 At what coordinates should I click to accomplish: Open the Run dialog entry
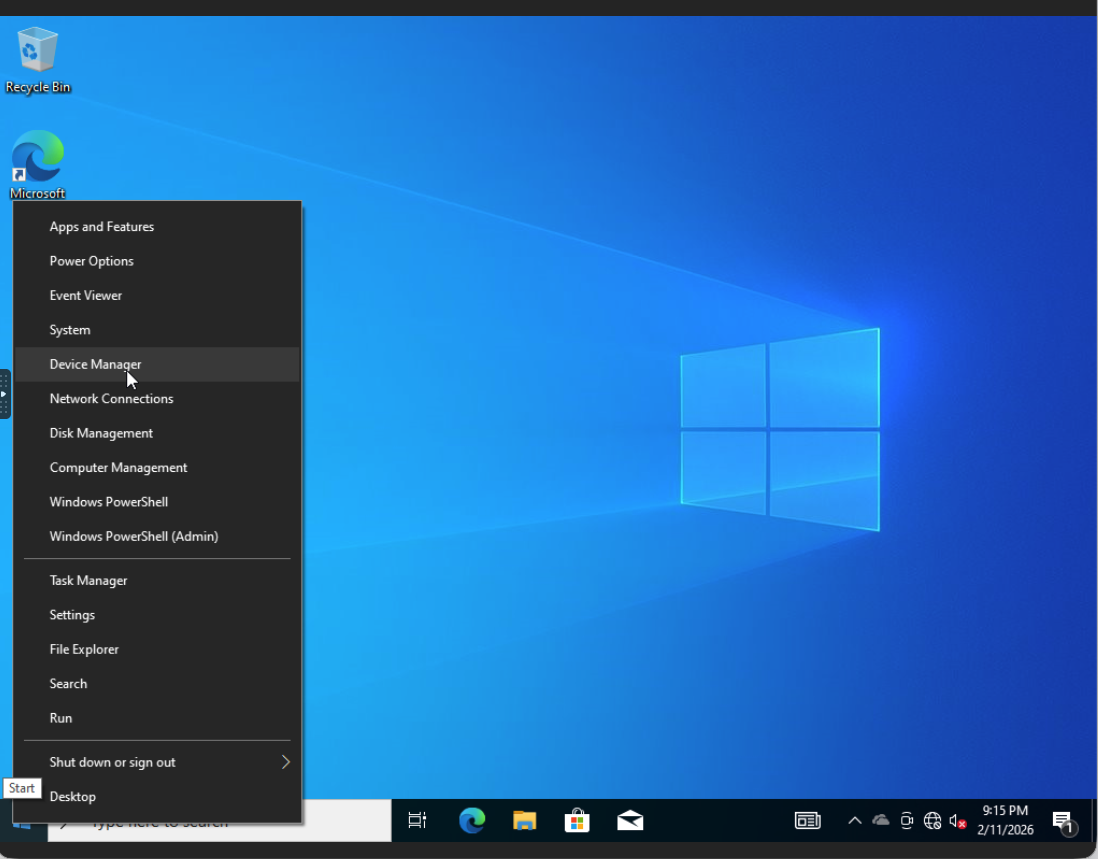tap(157, 718)
